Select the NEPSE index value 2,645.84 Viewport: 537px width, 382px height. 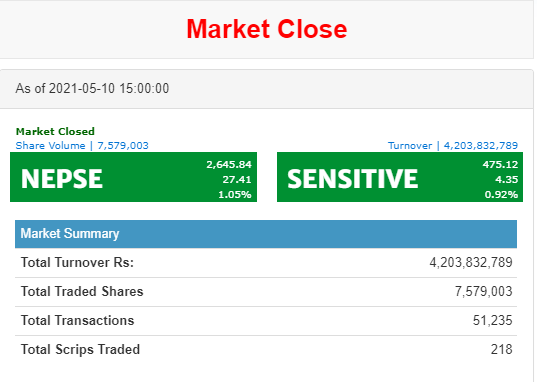[229, 165]
